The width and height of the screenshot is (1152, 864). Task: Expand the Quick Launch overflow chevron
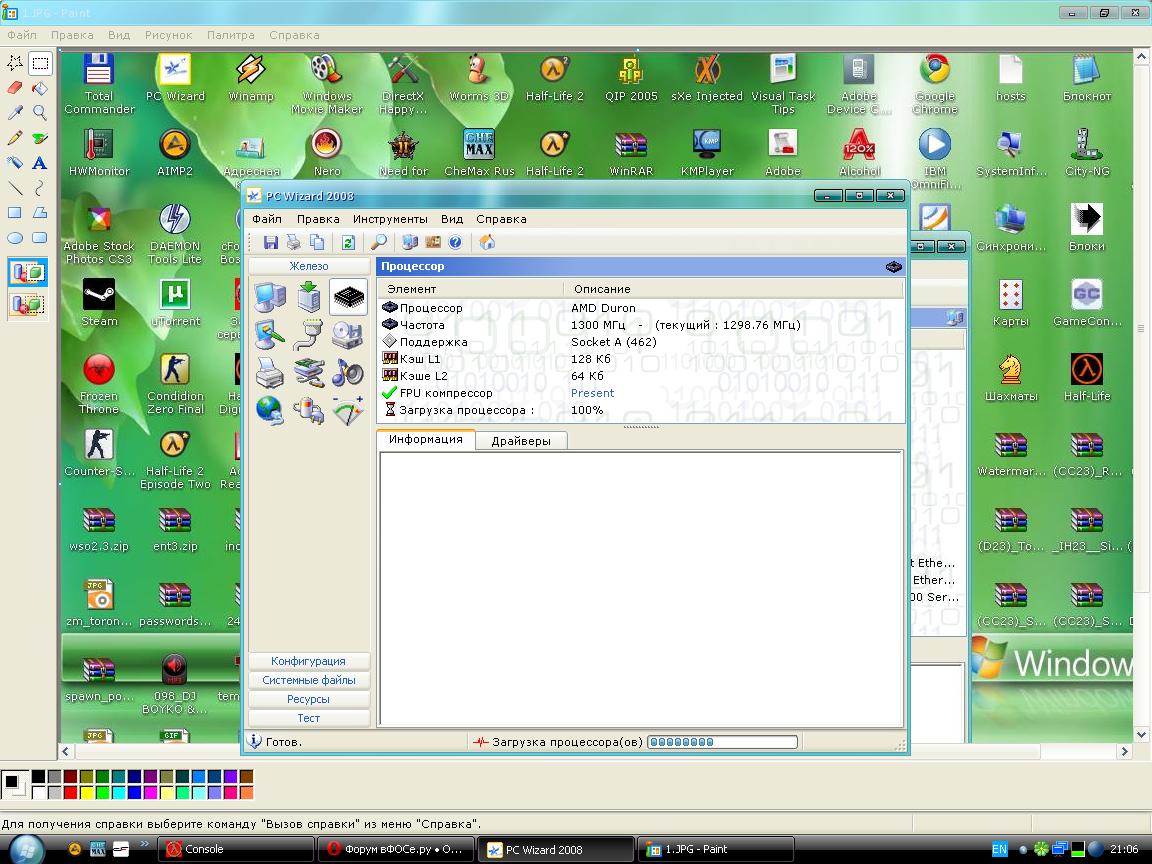coord(145,849)
